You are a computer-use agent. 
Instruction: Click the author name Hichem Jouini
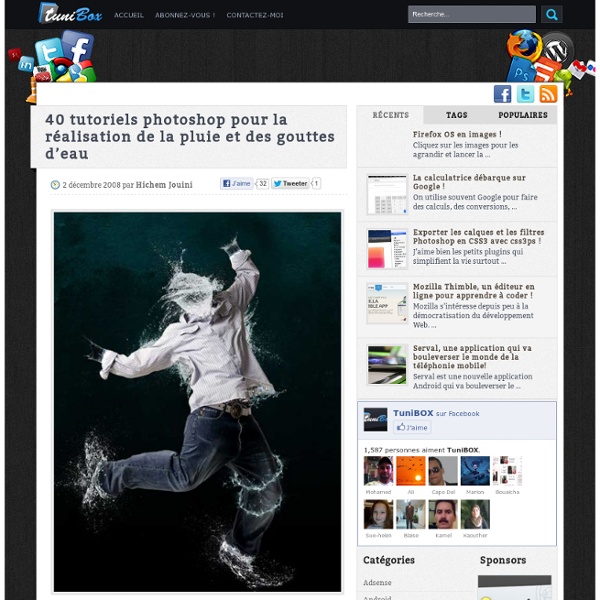click(164, 185)
